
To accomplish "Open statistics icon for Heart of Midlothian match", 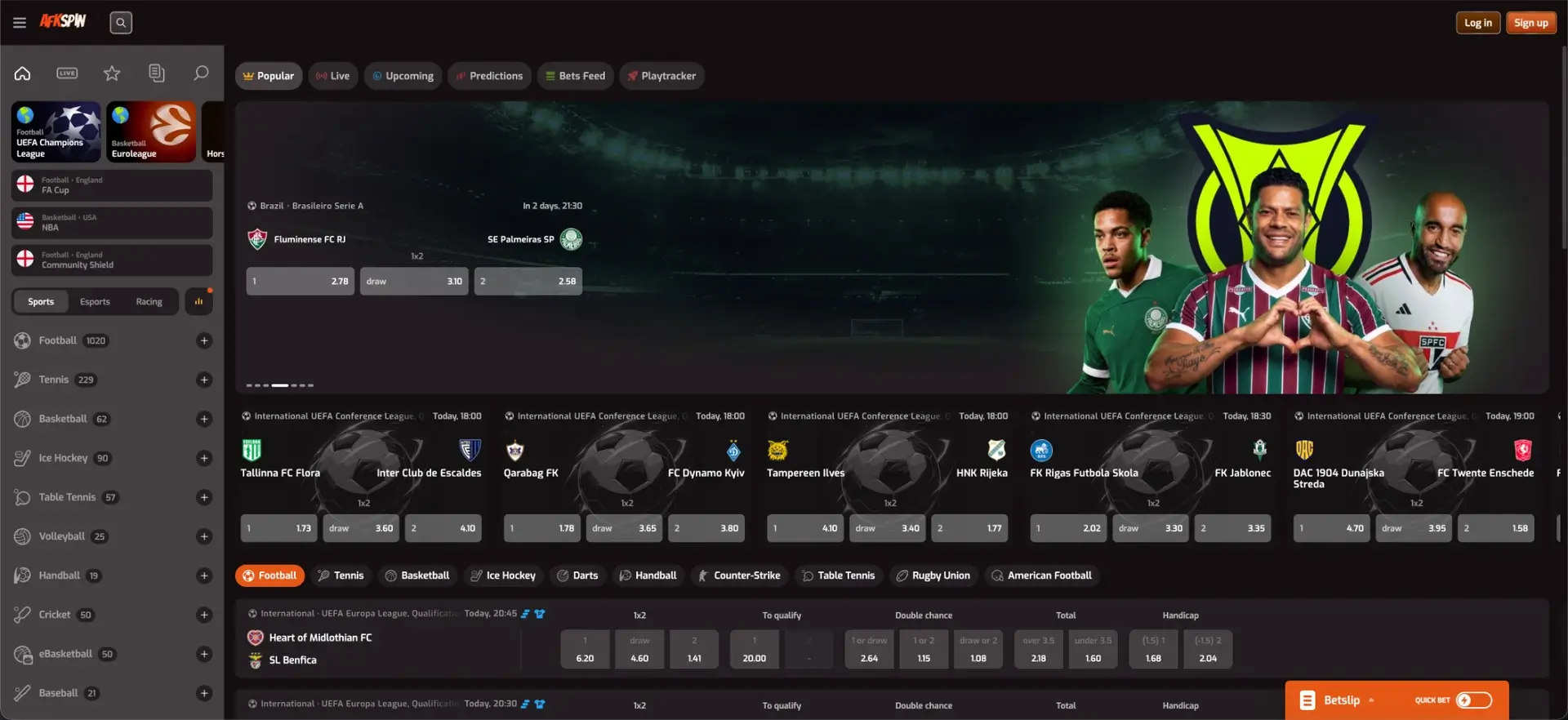I will (525, 614).
